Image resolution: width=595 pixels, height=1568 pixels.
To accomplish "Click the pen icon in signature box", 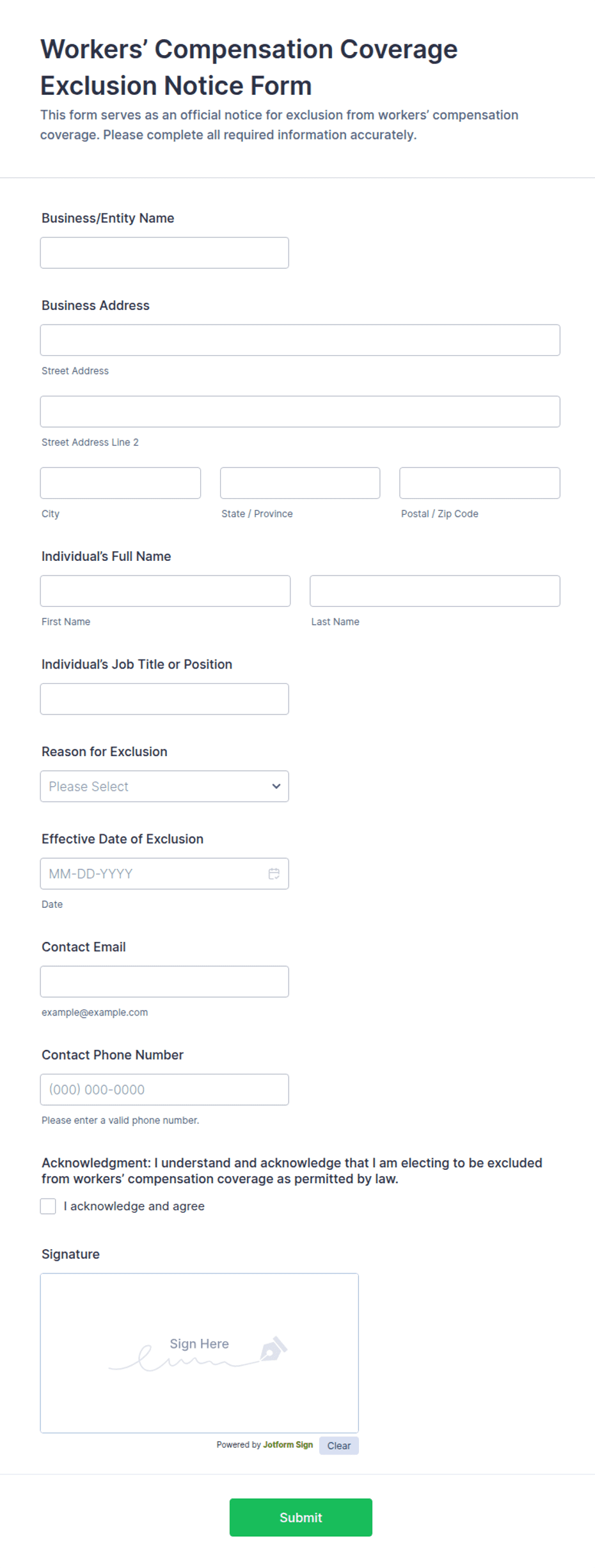I will click(274, 1348).
